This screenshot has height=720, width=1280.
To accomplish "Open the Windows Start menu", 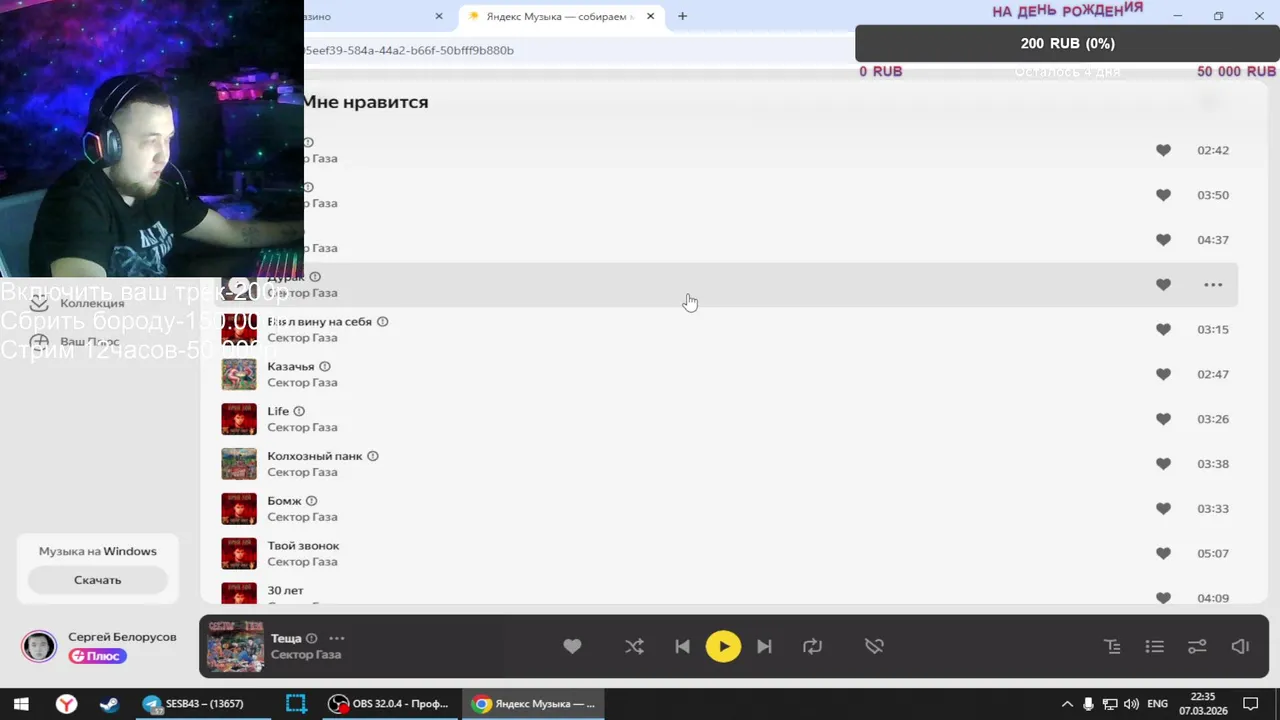I will click(x=21, y=704).
